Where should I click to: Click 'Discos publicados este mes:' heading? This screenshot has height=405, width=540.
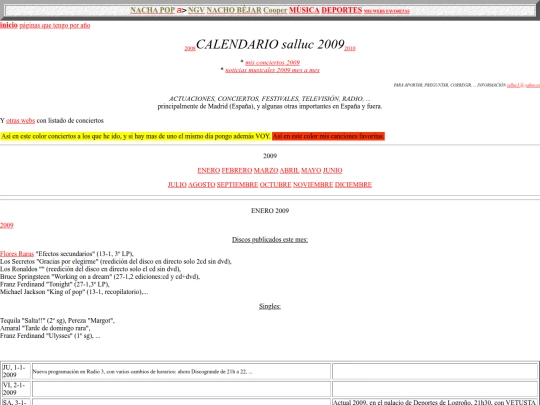270,240
